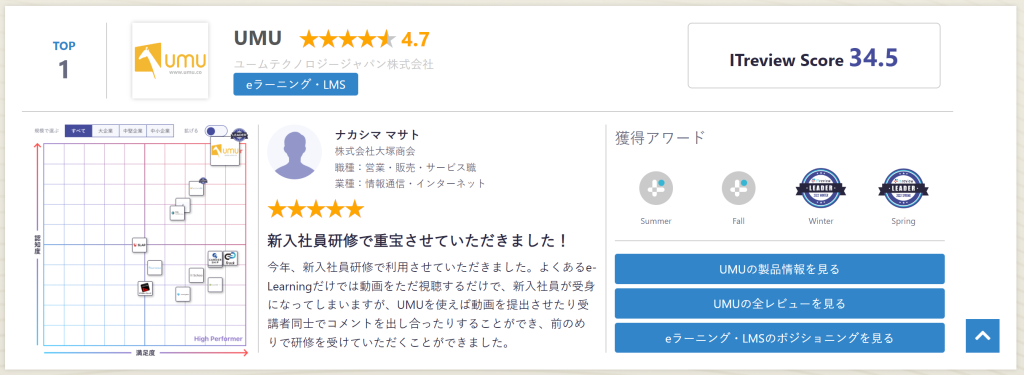
Task: Click the red-black logo marker on grid
Action: click(x=146, y=289)
